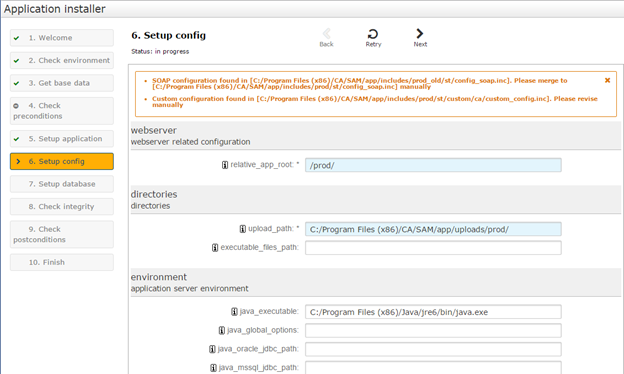The height and width of the screenshot is (374, 624).
Task: Open step 4. Check preconditions
Action: pos(62,111)
